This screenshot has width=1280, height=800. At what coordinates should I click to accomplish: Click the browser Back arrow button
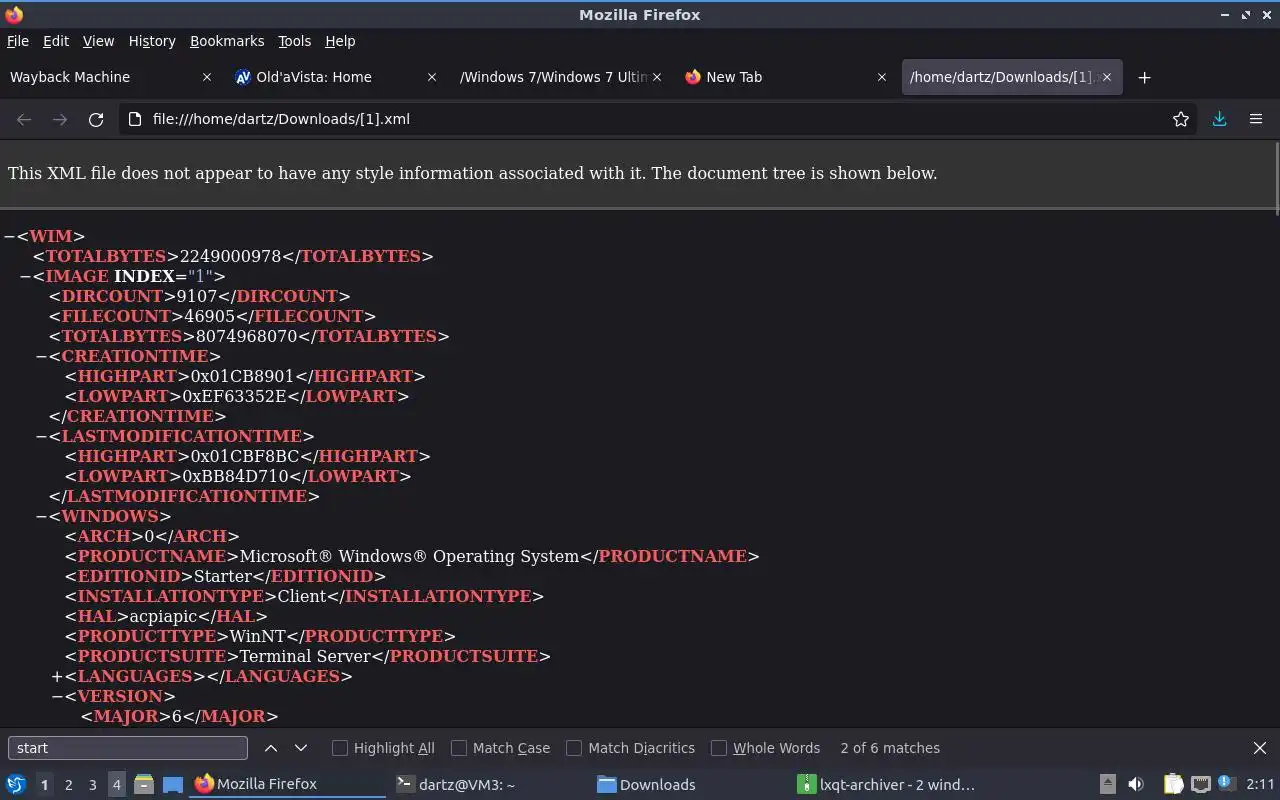(x=24, y=119)
